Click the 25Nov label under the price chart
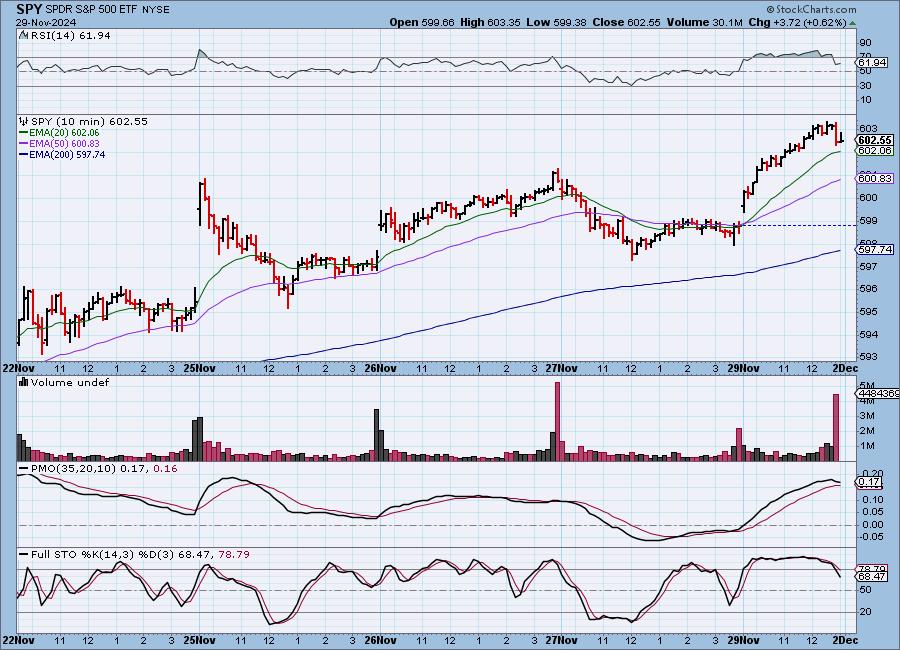 (199, 368)
